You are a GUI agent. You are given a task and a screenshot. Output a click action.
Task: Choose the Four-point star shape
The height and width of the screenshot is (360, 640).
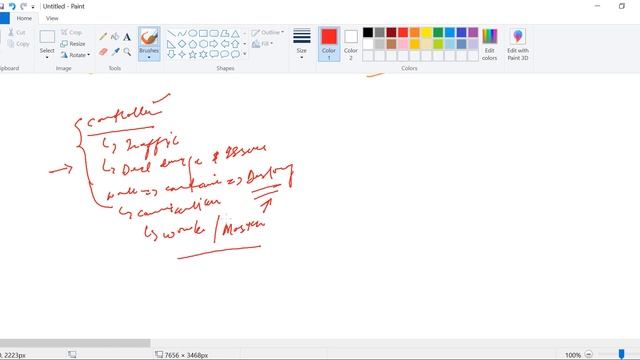182,54
